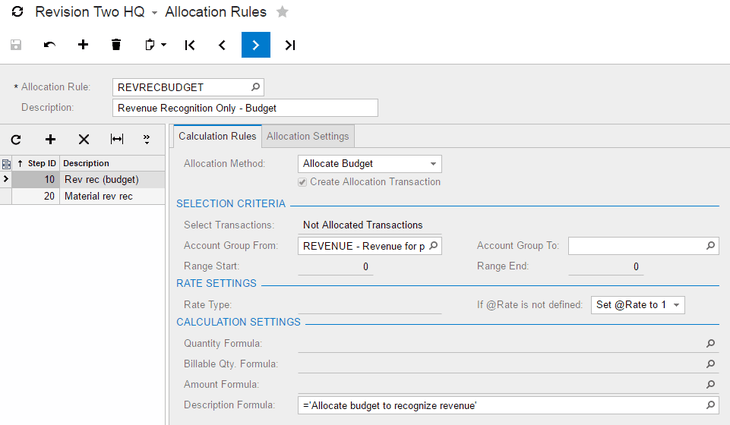The width and height of the screenshot is (730, 425).
Task: Toggle Create Allocation Transaction checkbox
Action: click(303, 182)
